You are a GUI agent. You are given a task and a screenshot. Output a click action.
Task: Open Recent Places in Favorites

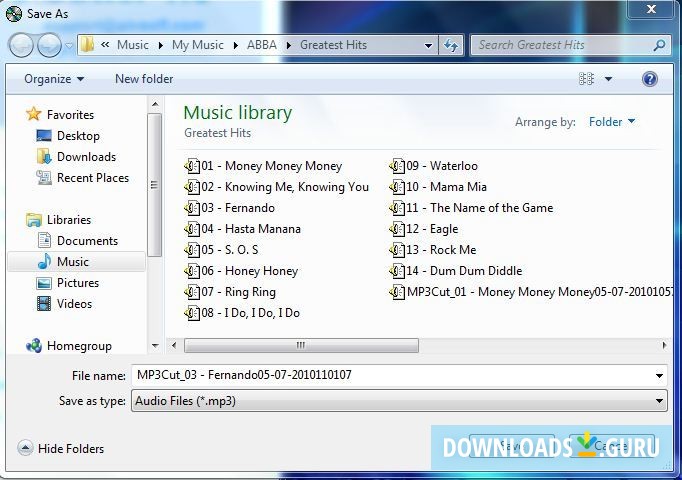tap(83, 177)
